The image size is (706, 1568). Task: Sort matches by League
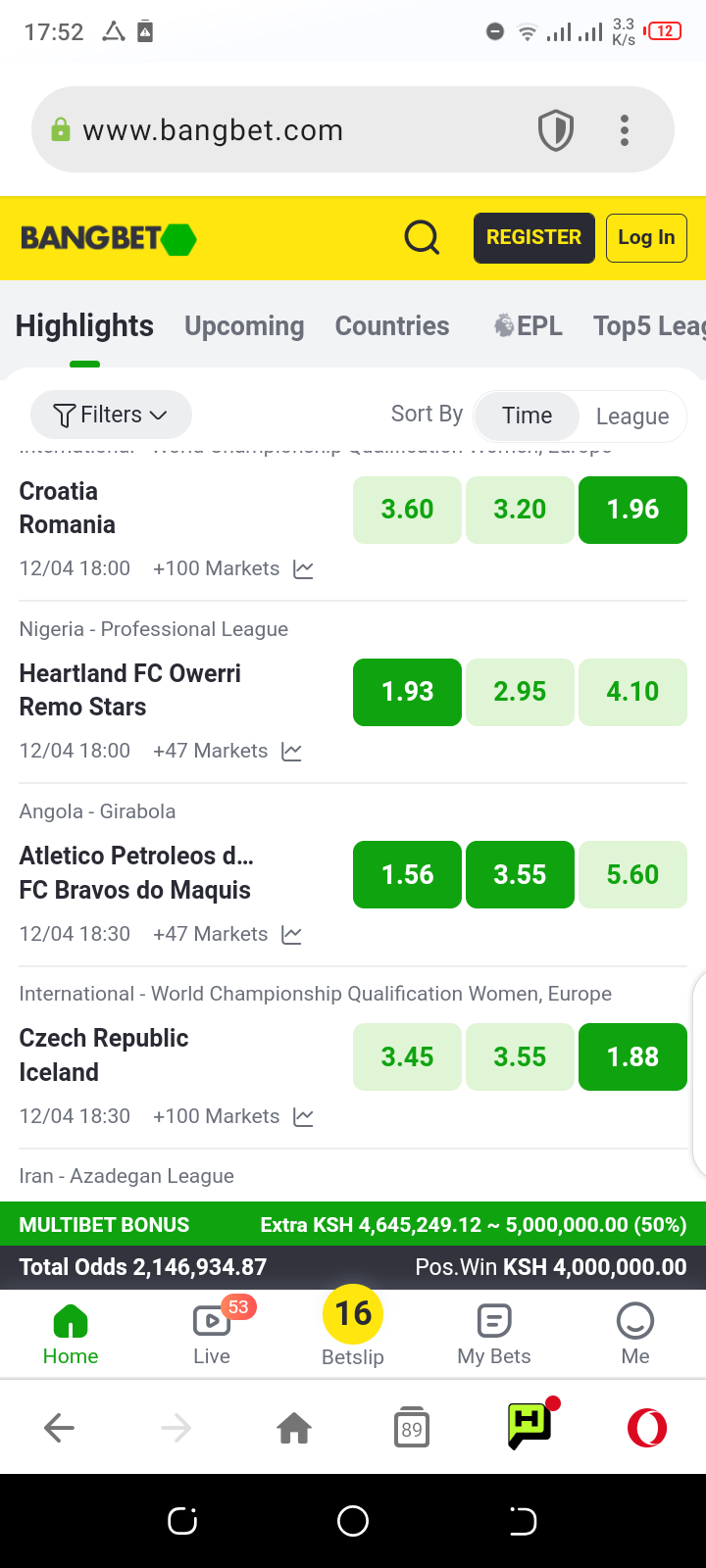click(x=632, y=416)
